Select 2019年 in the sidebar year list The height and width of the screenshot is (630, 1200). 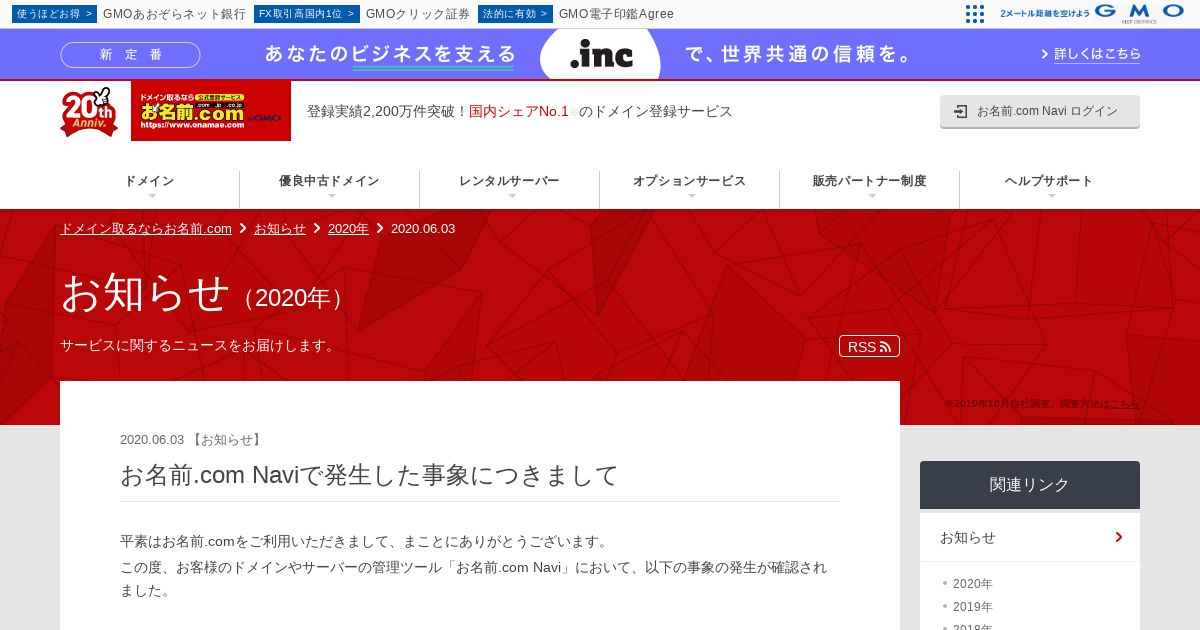pyautogui.click(x=972, y=607)
